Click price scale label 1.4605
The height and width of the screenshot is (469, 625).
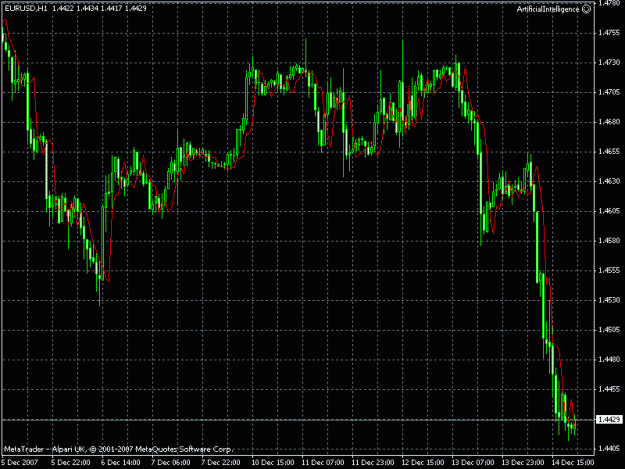pos(609,211)
